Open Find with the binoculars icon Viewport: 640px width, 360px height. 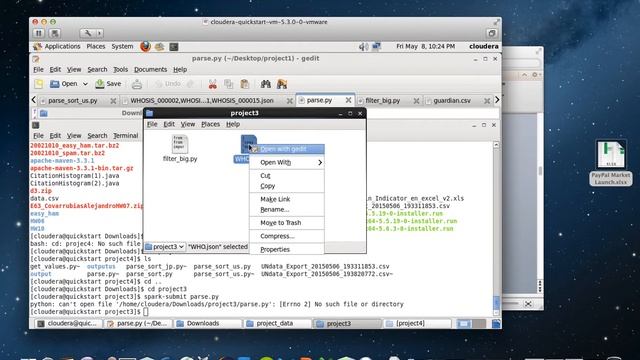pyautogui.click(x=266, y=84)
